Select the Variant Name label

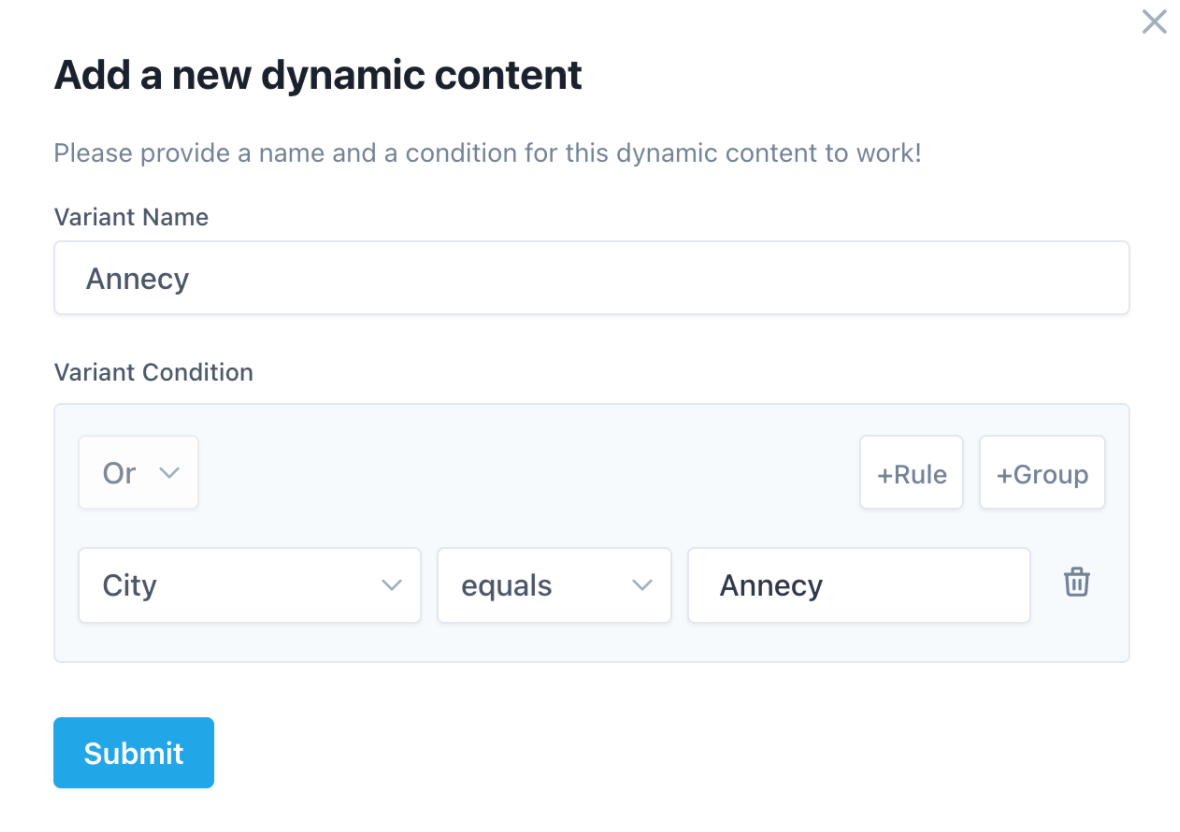(x=131, y=217)
